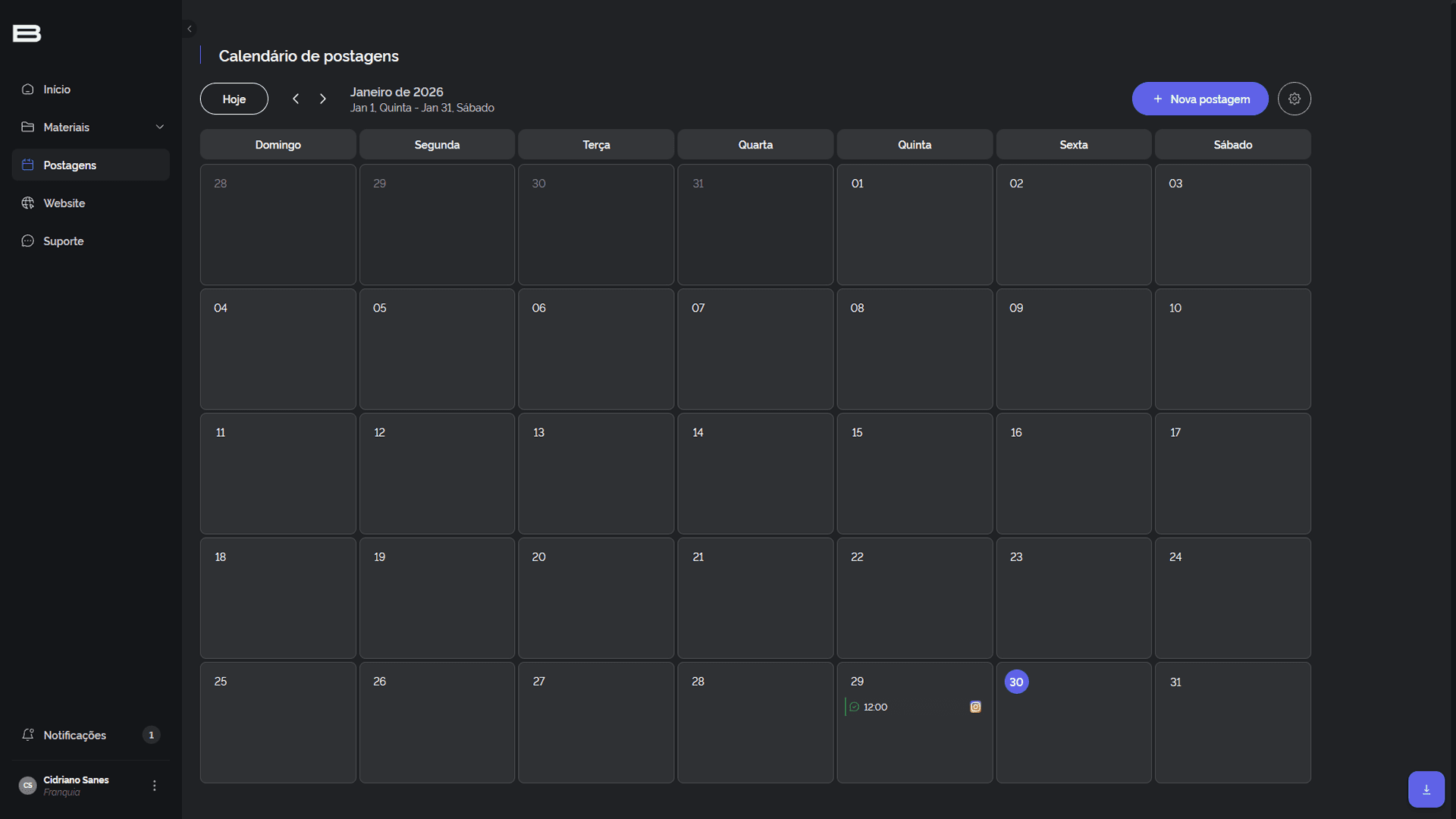Click the calendar settings gear icon
Viewport: 1456px width, 819px height.
click(1294, 99)
